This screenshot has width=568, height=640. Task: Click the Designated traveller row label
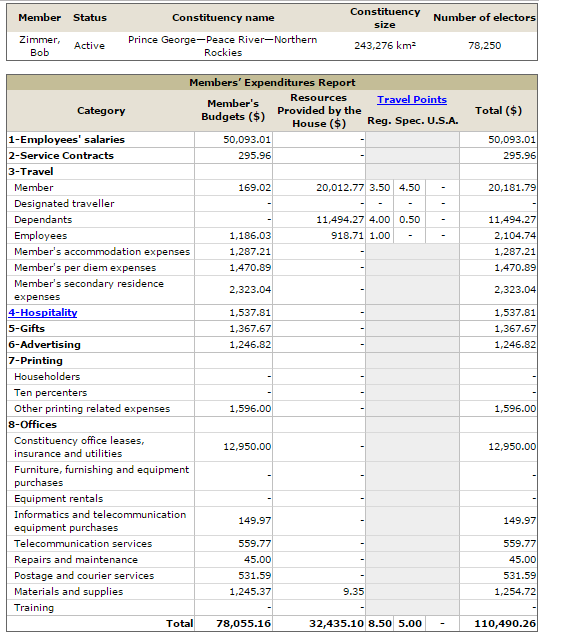click(64, 204)
